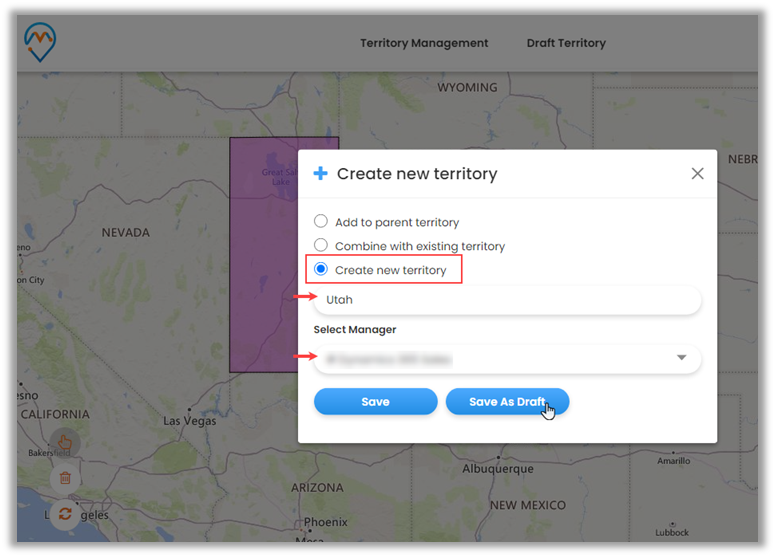Click the Phoenix city label on map
Image resolution: width=775 pixels, height=557 pixels.
[x=326, y=522]
